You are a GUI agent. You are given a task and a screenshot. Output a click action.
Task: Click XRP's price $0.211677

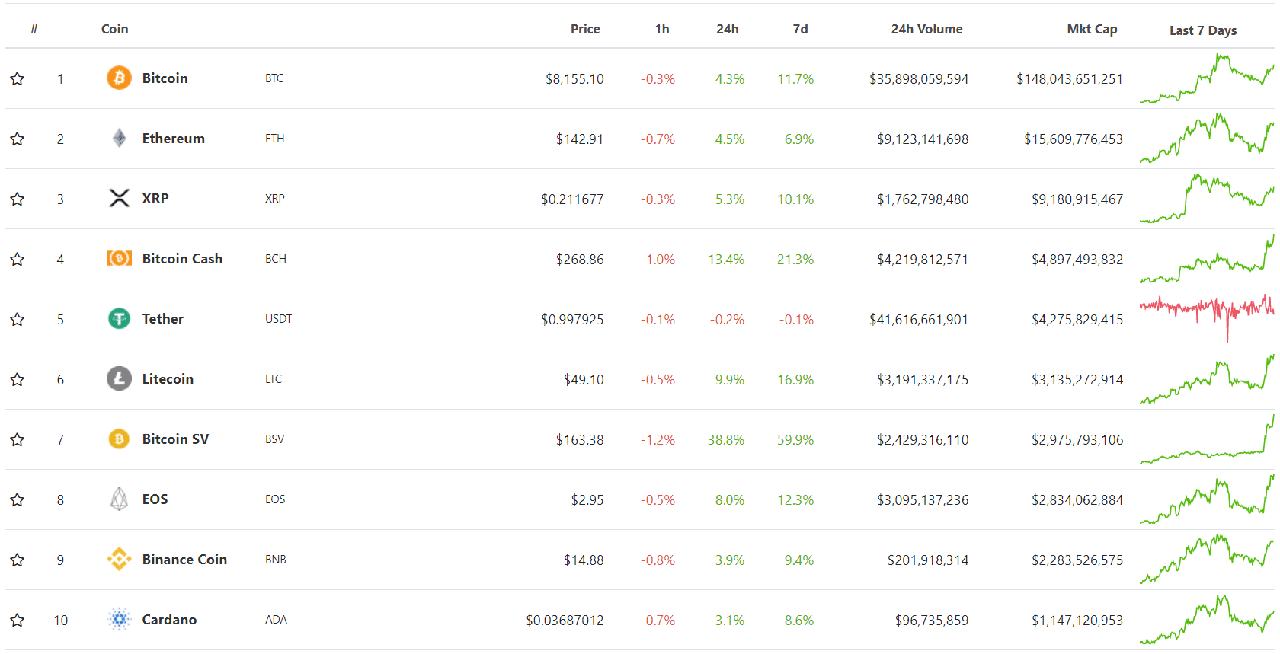click(x=572, y=199)
